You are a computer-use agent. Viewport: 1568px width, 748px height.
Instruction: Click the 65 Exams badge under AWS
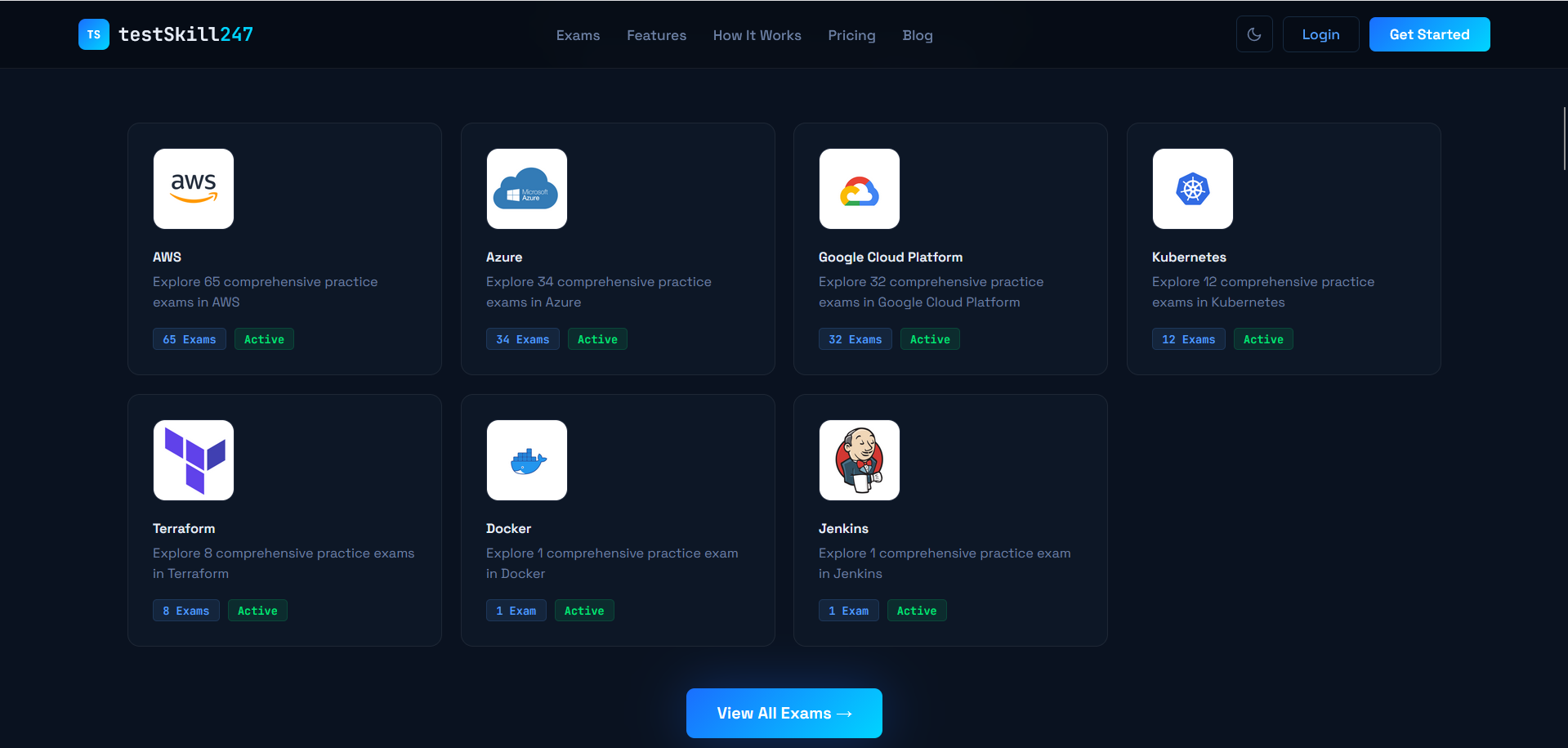tap(189, 338)
